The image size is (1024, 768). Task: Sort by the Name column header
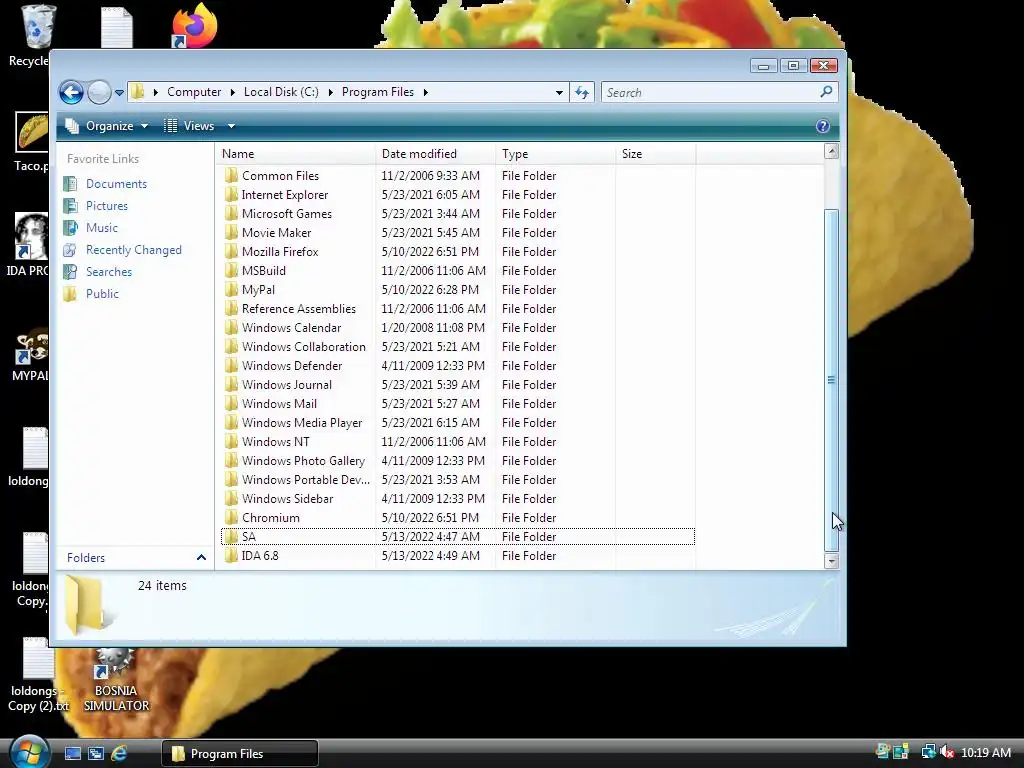tap(295, 154)
